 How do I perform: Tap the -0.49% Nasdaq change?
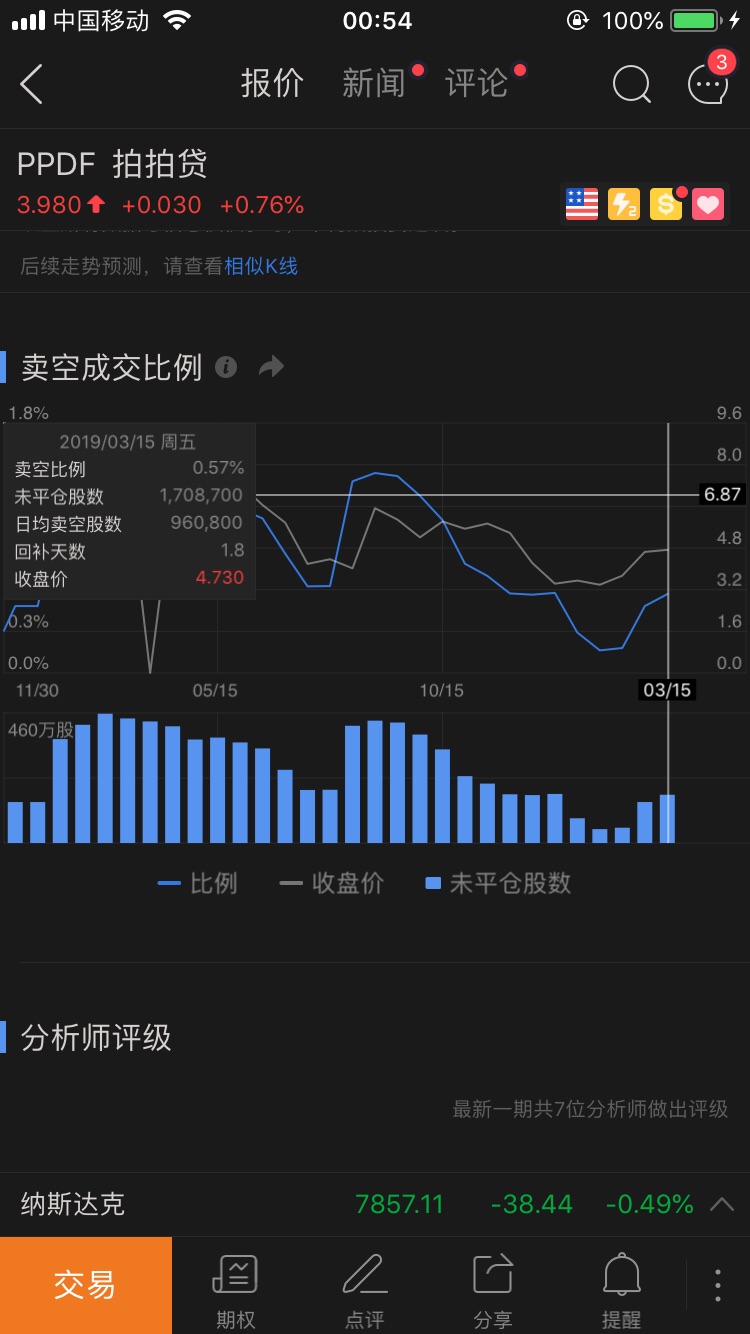650,1204
